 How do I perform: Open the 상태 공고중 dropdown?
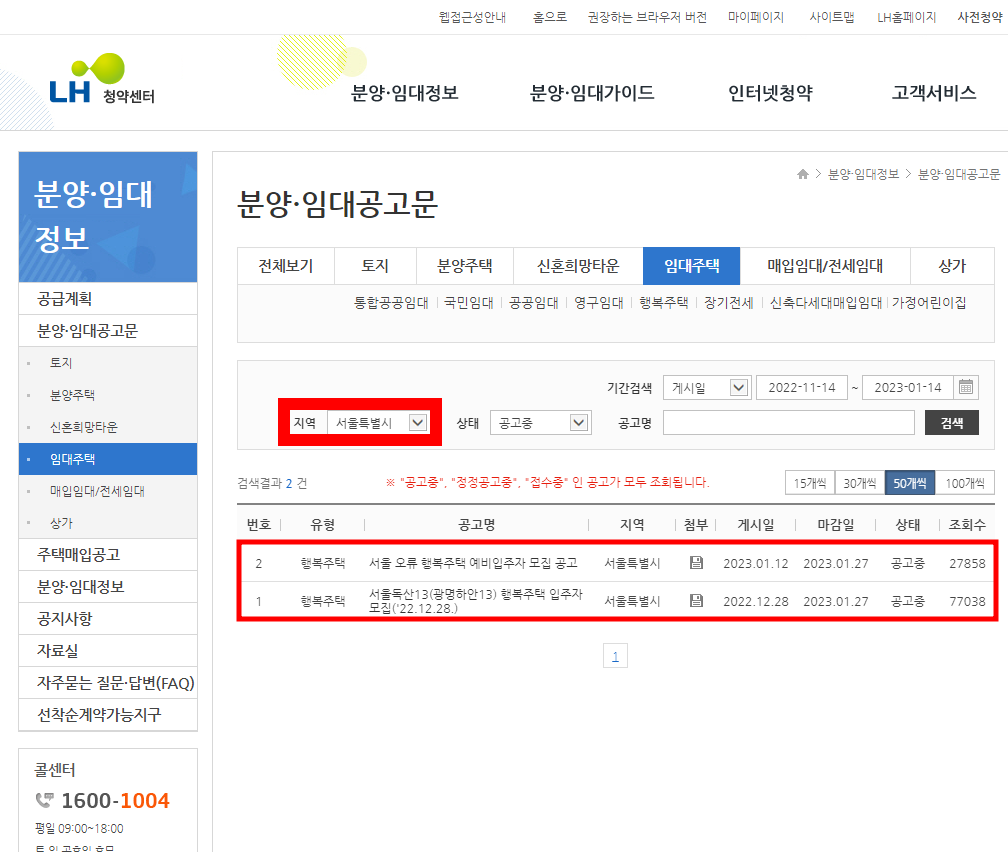540,422
